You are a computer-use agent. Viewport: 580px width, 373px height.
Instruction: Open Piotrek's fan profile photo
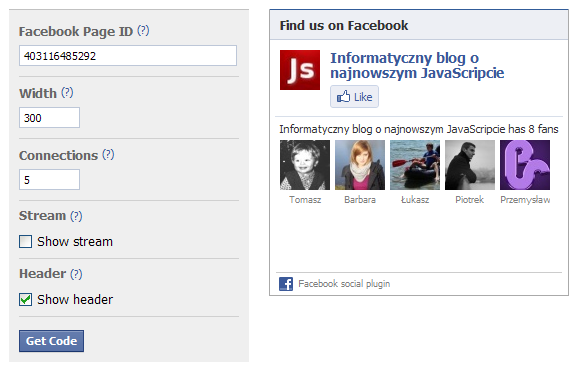coord(470,165)
